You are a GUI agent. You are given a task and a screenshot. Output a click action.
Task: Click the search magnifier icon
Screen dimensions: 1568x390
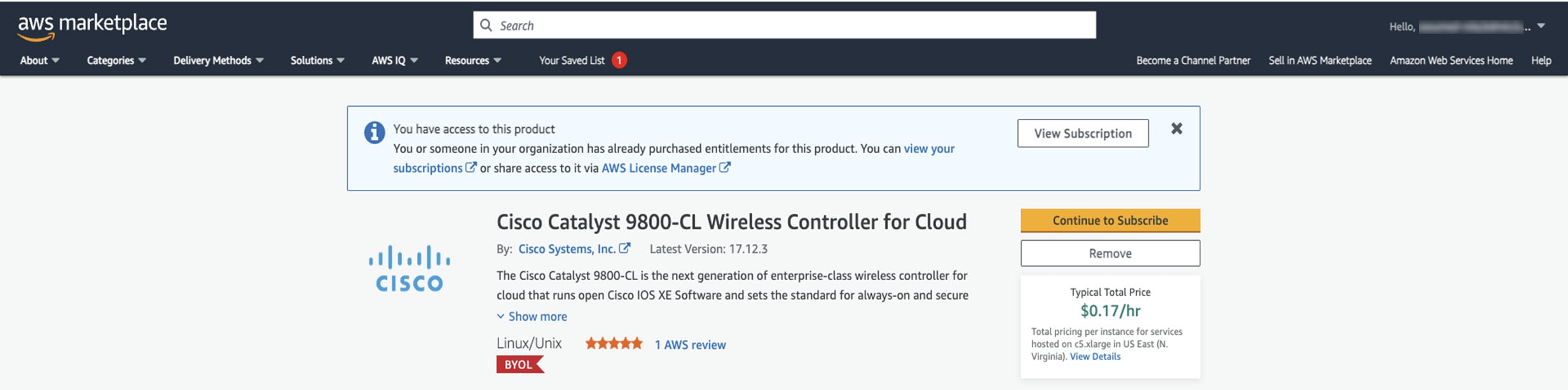point(486,25)
